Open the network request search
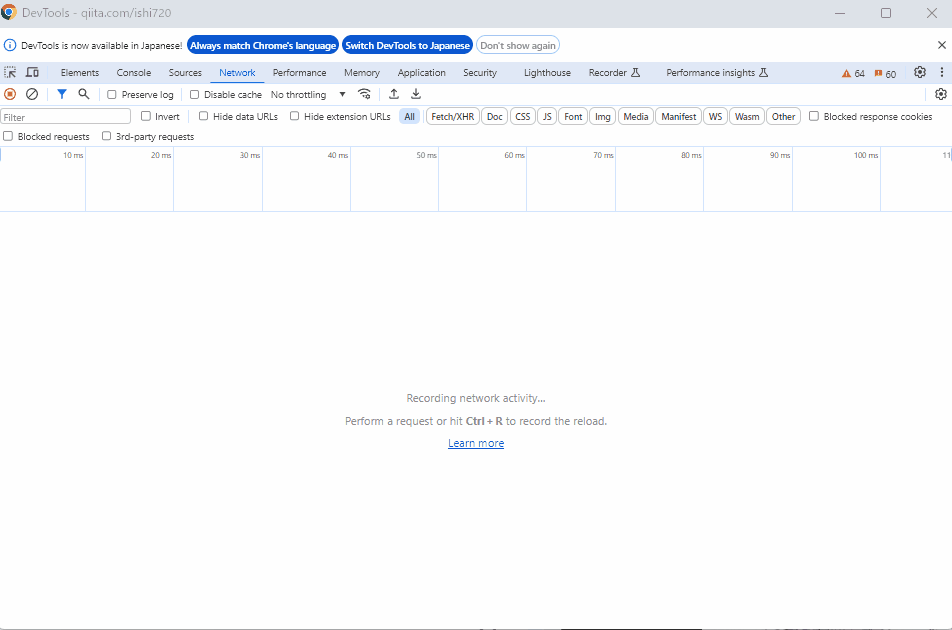This screenshot has width=952, height=630. [x=84, y=94]
